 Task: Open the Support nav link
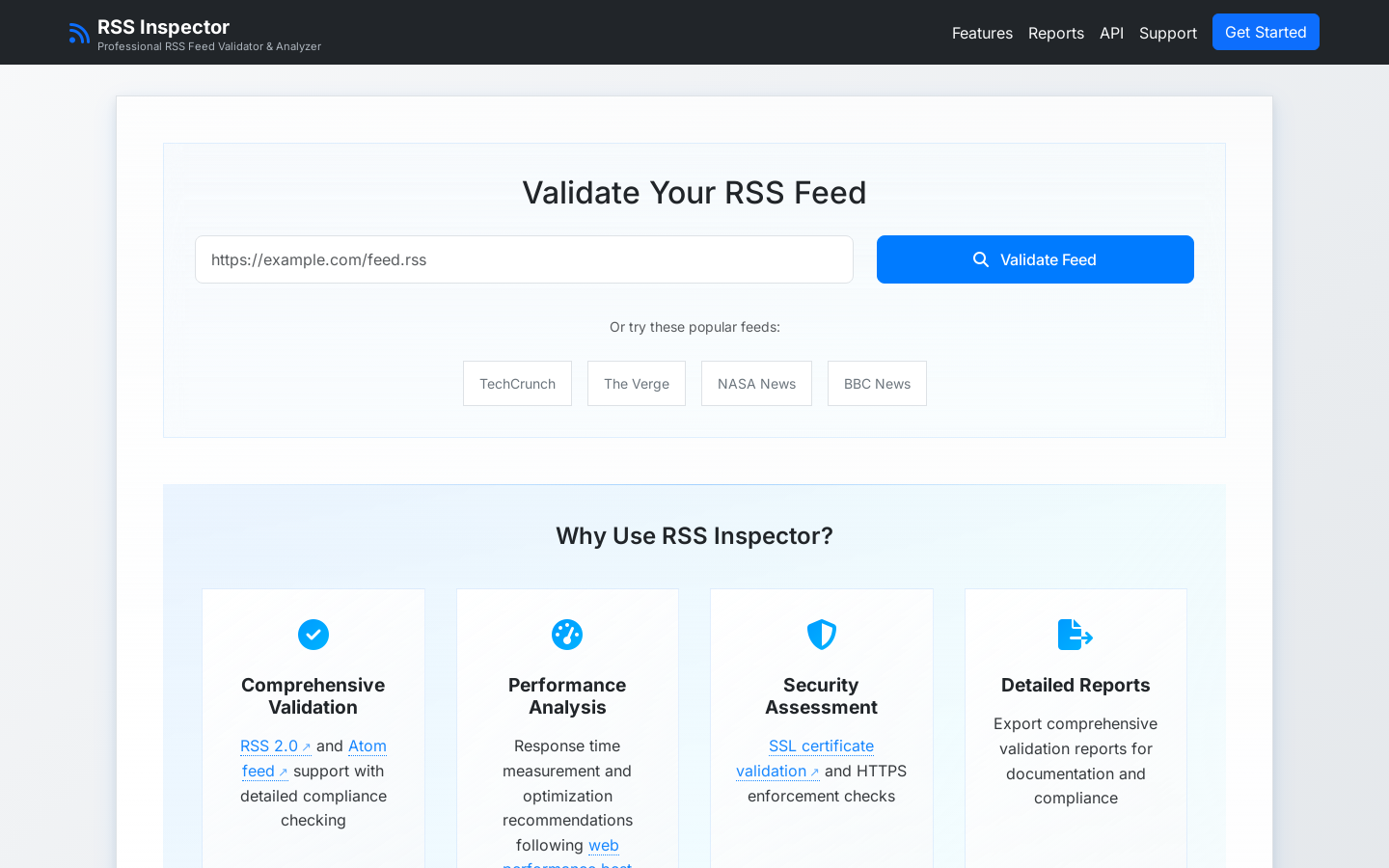click(1168, 33)
